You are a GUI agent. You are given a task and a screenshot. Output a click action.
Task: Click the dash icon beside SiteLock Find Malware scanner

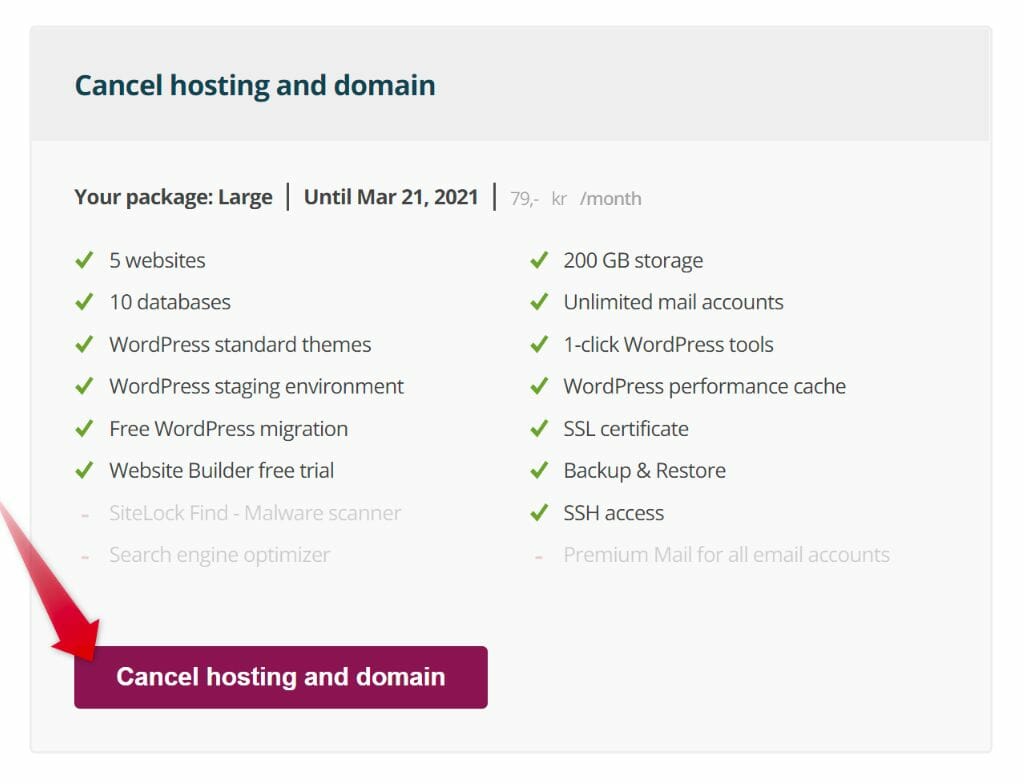[x=84, y=513]
